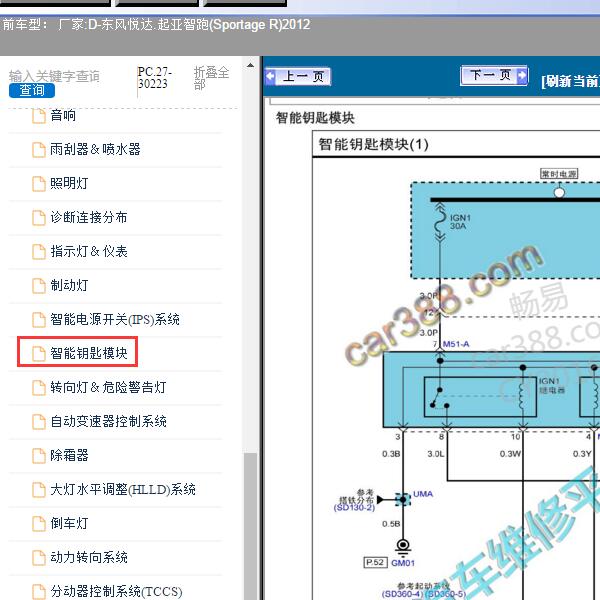Click the UMA connector label

423,494
